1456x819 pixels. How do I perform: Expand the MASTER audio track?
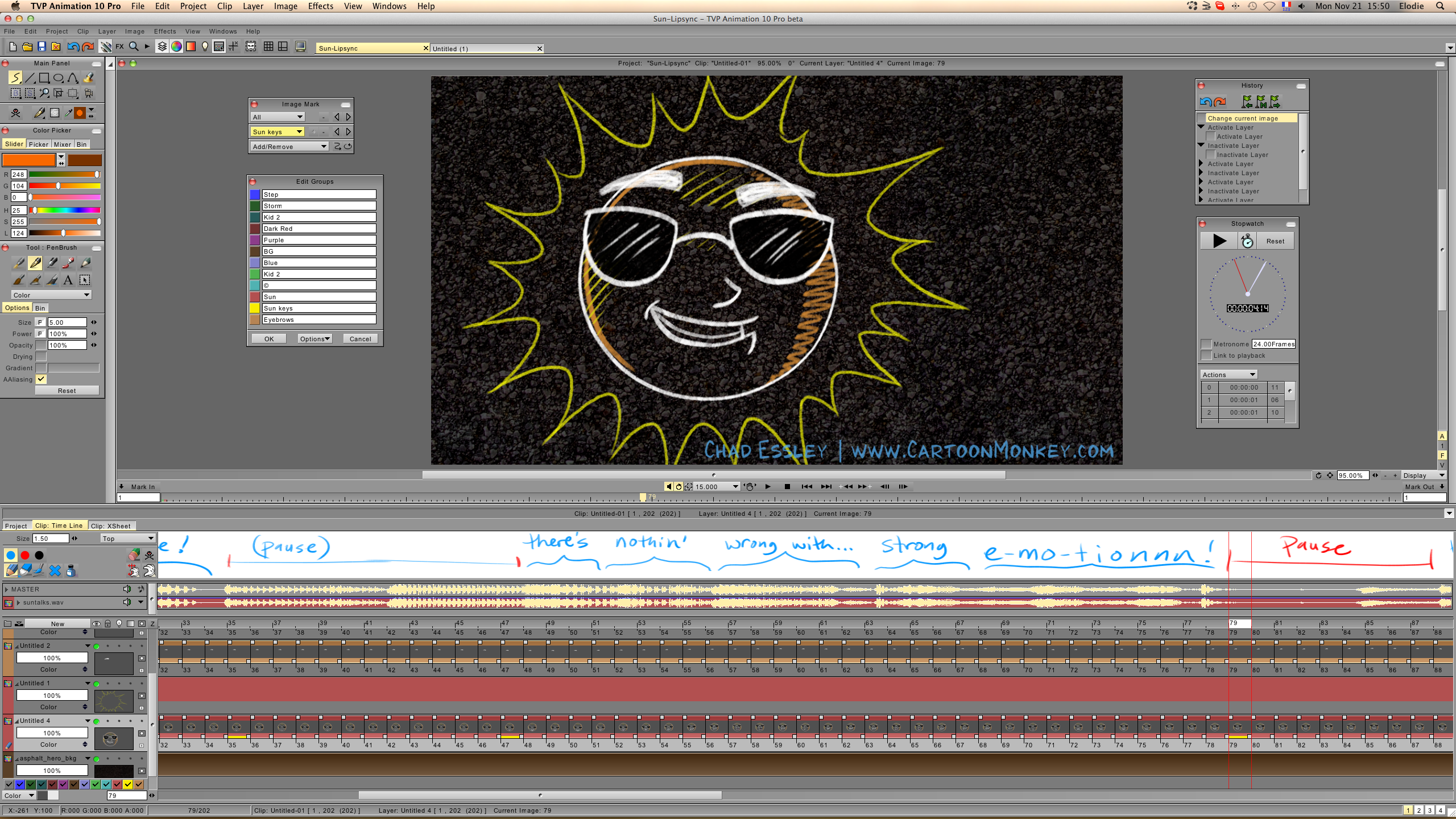click(6, 589)
